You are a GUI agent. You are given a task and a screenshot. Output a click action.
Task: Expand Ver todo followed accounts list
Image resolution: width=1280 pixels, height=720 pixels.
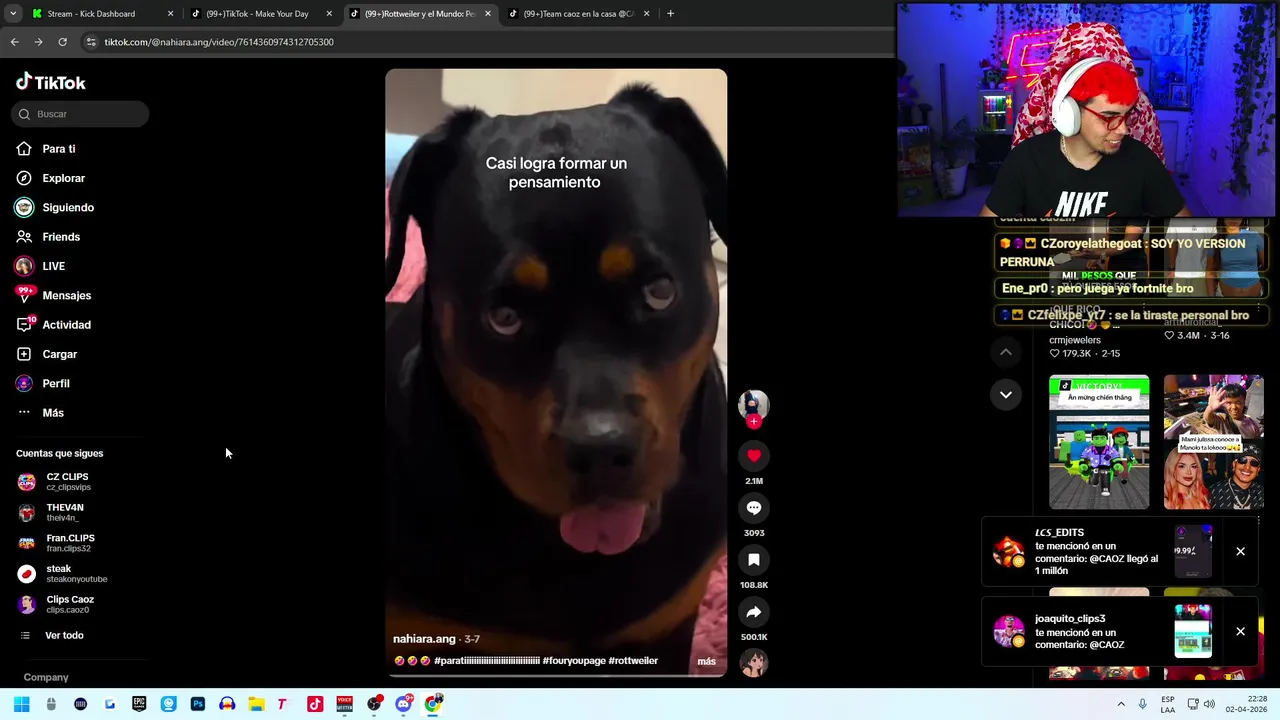64,635
